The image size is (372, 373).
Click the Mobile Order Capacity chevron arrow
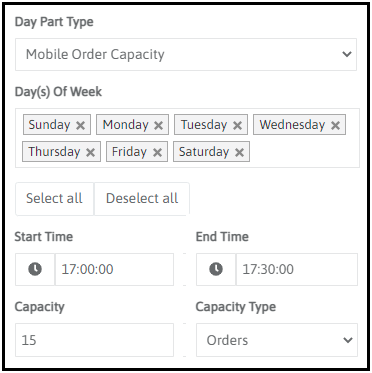(347, 54)
